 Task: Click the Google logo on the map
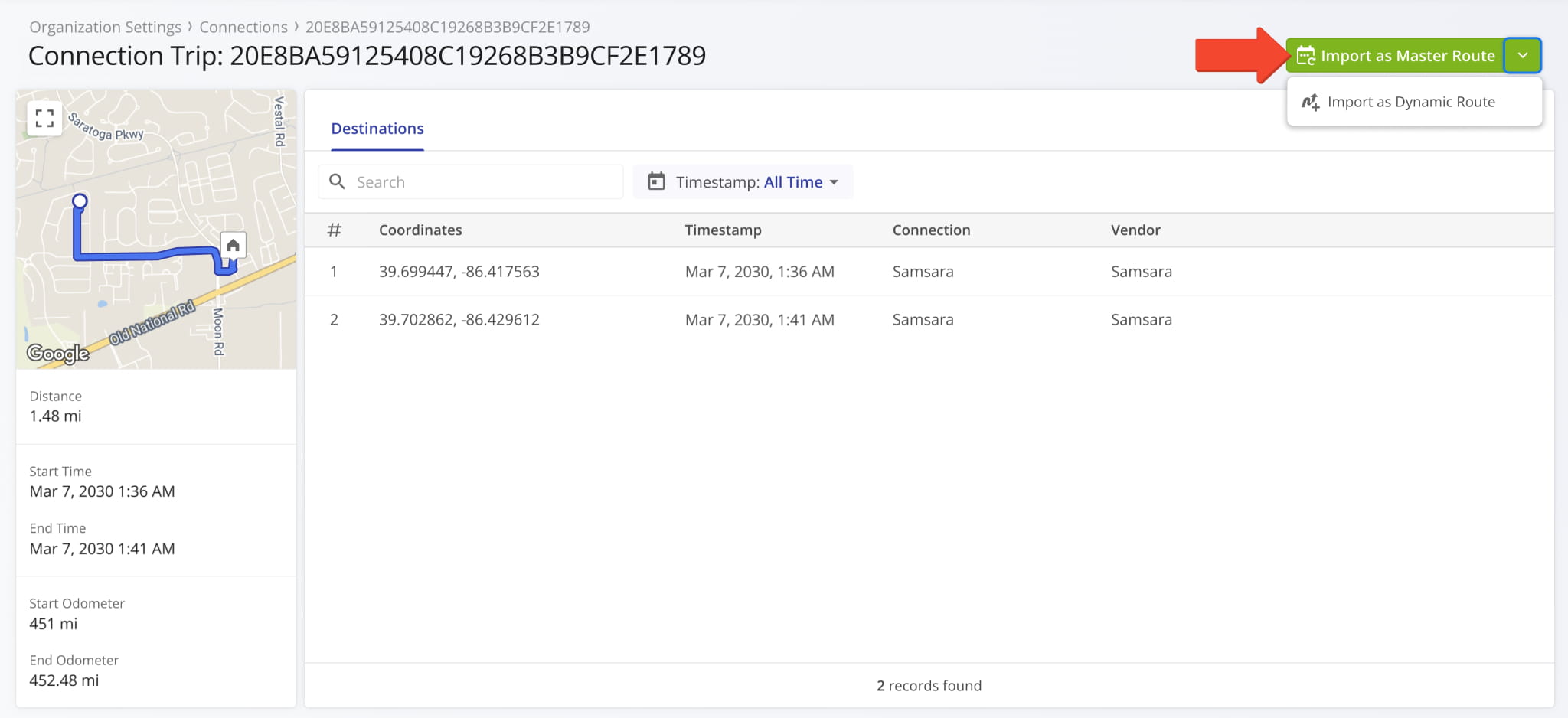pyautogui.click(x=57, y=353)
